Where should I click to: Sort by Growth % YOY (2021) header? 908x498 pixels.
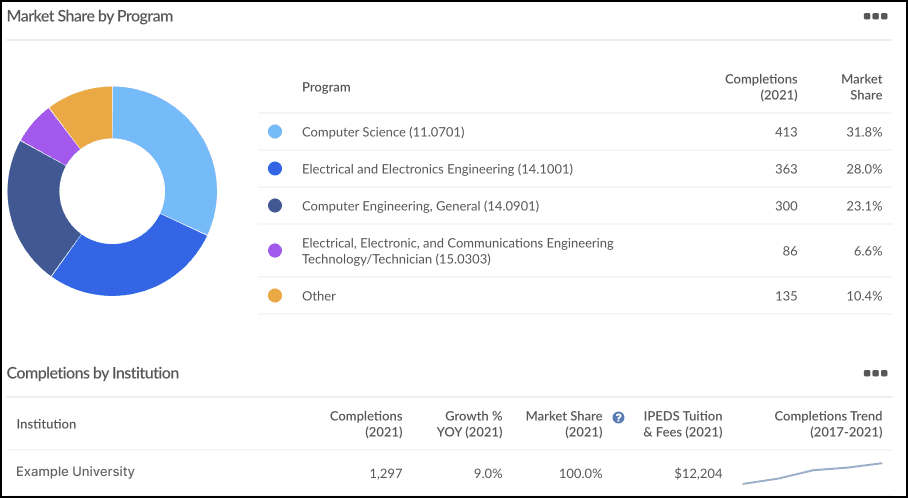tap(470, 424)
